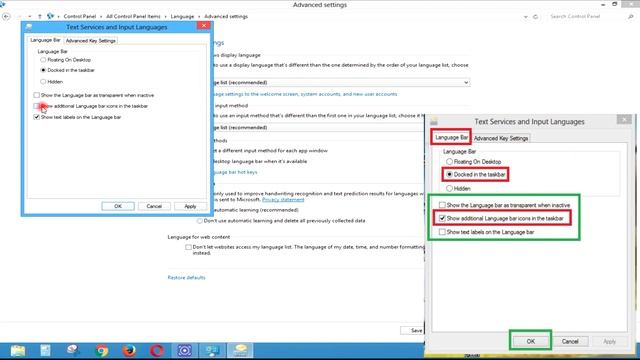The width and height of the screenshot is (640, 360).
Task: Select the Language Bar tab in the blue dialog
Action: point(45,40)
